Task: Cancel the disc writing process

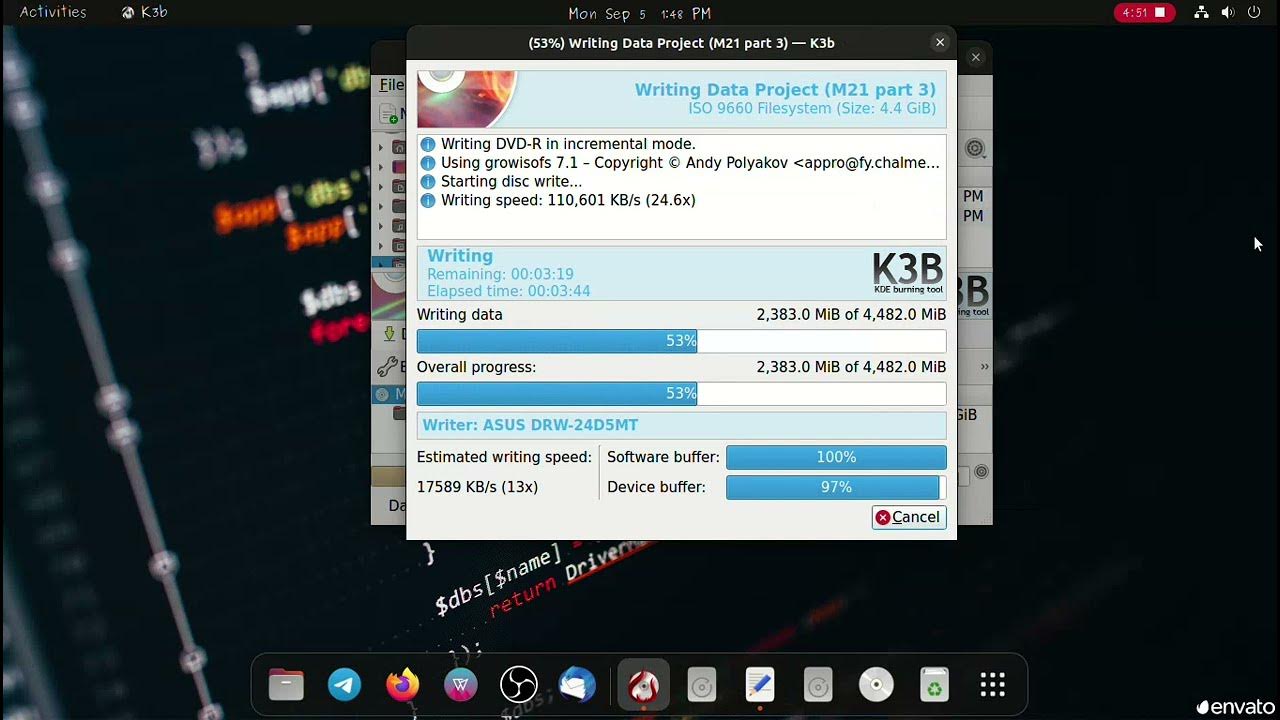Action: pos(909,517)
